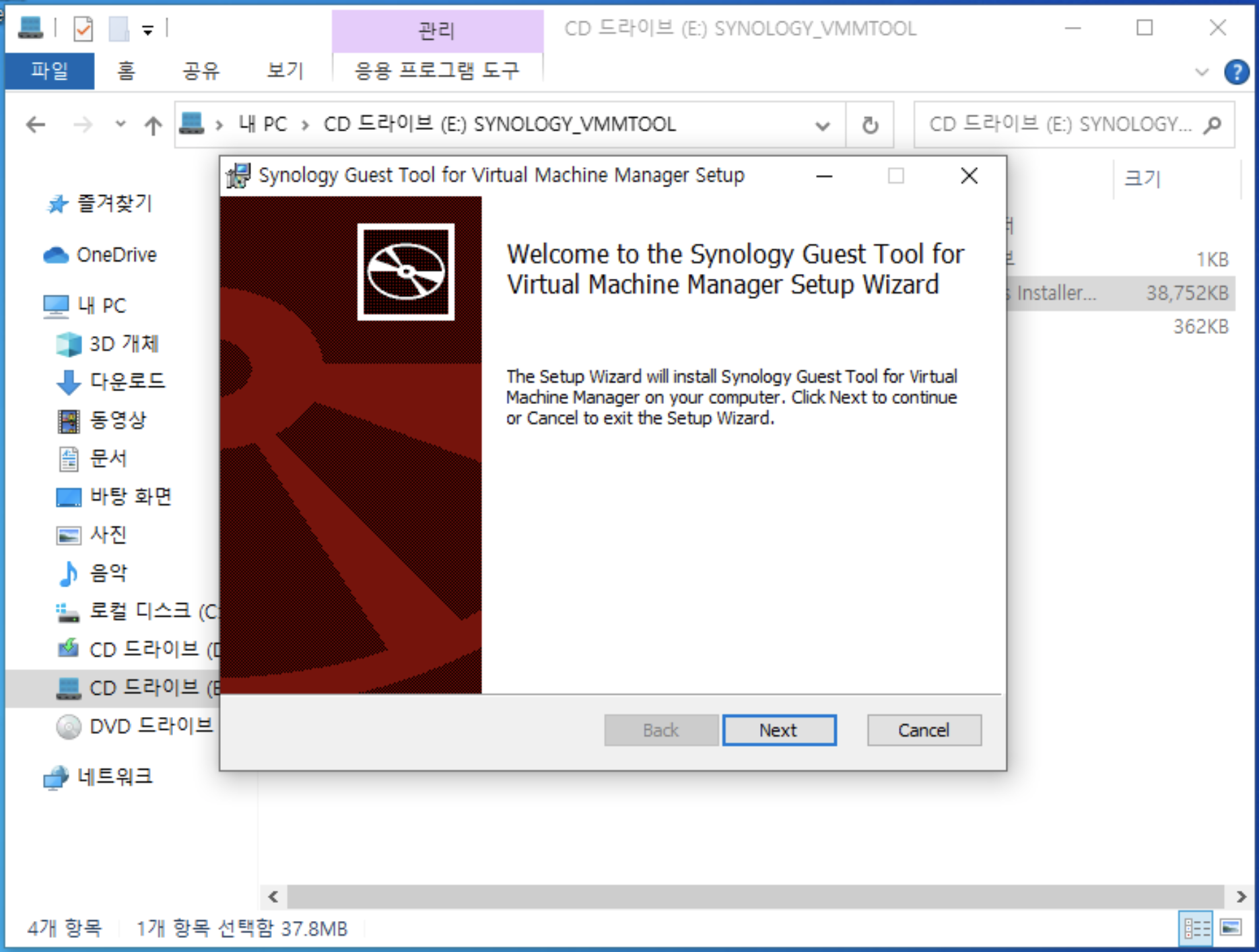The image size is (1259, 952).
Task: Expand the ribbon using the chevron
Action: tap(1201, 71)
